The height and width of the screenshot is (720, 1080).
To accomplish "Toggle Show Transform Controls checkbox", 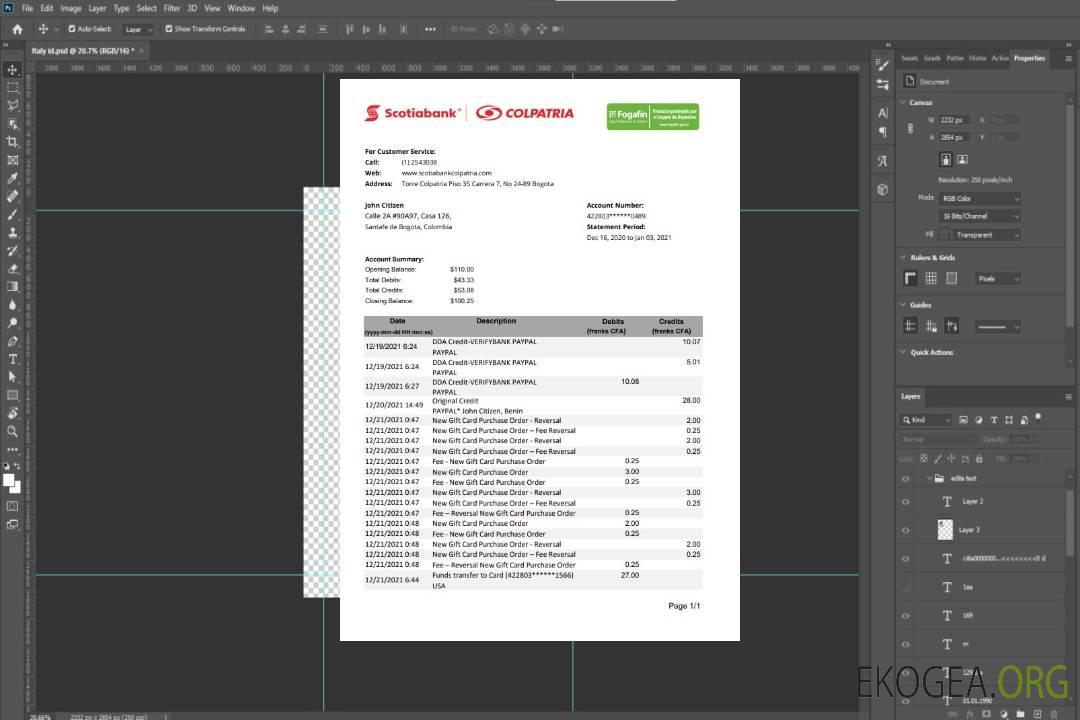I will pos(169,29).
